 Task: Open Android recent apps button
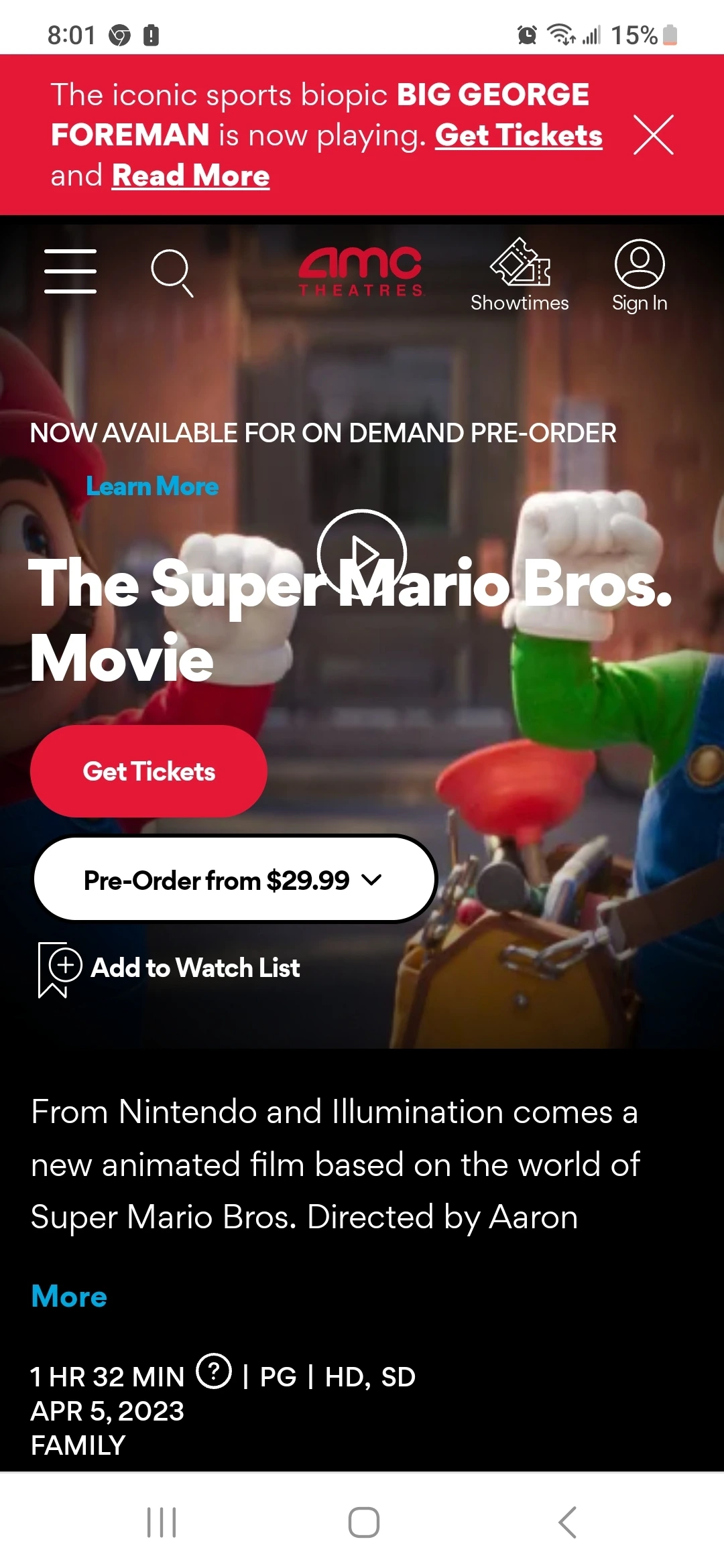(162, 1522)
